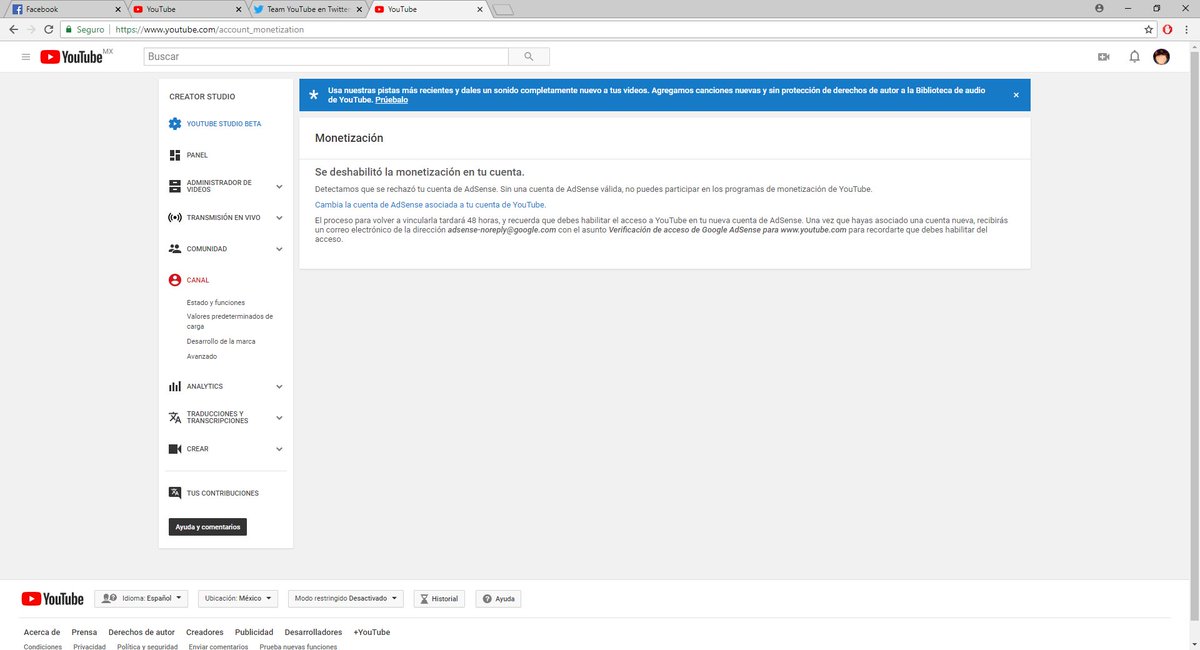Click the Administrador de videos icon
The width and height of the screenshot is (1200, 650).
tap(175, 186)
